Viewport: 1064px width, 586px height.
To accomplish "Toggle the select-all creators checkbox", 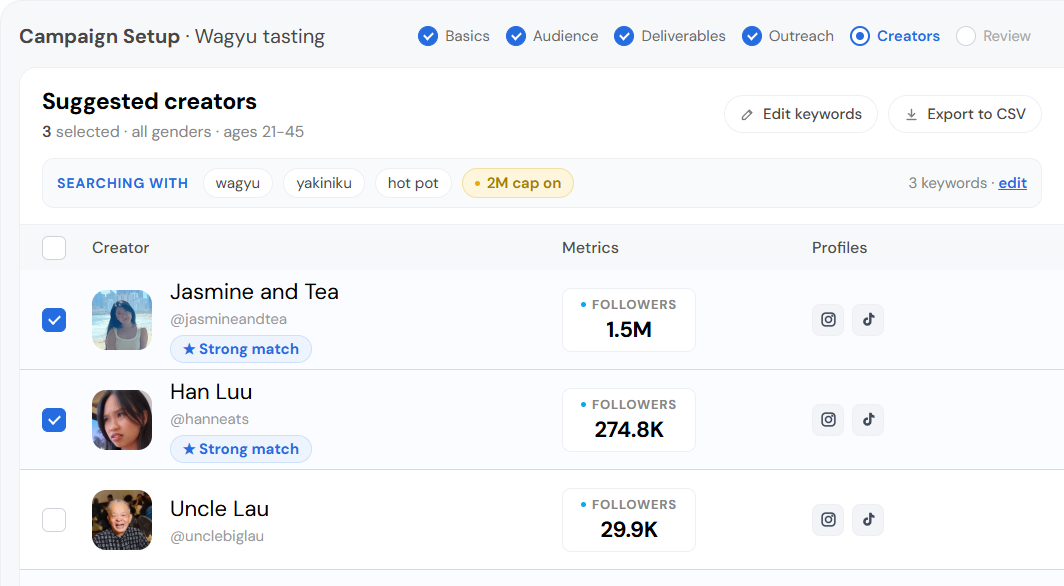I will tap(54, 248).
